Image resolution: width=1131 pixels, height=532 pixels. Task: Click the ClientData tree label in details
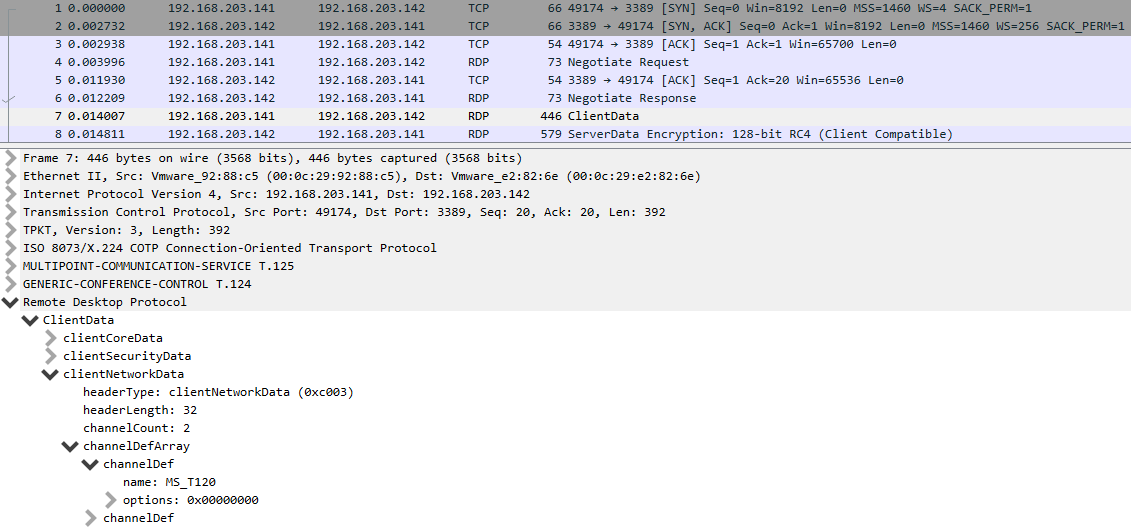click(78, 320)
